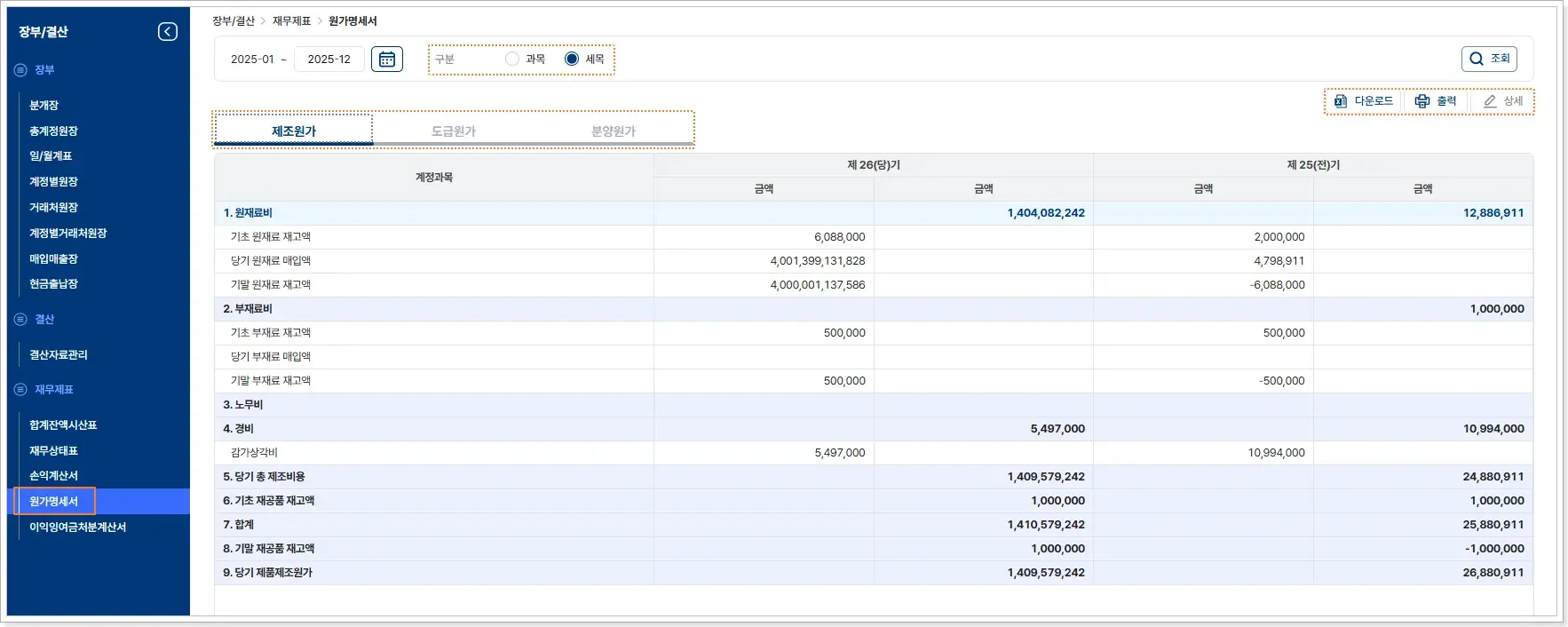This screenshot has height=627, width=1568.
Task: Collapse the 결산 menu section
Action: click(x=20, y=320)
